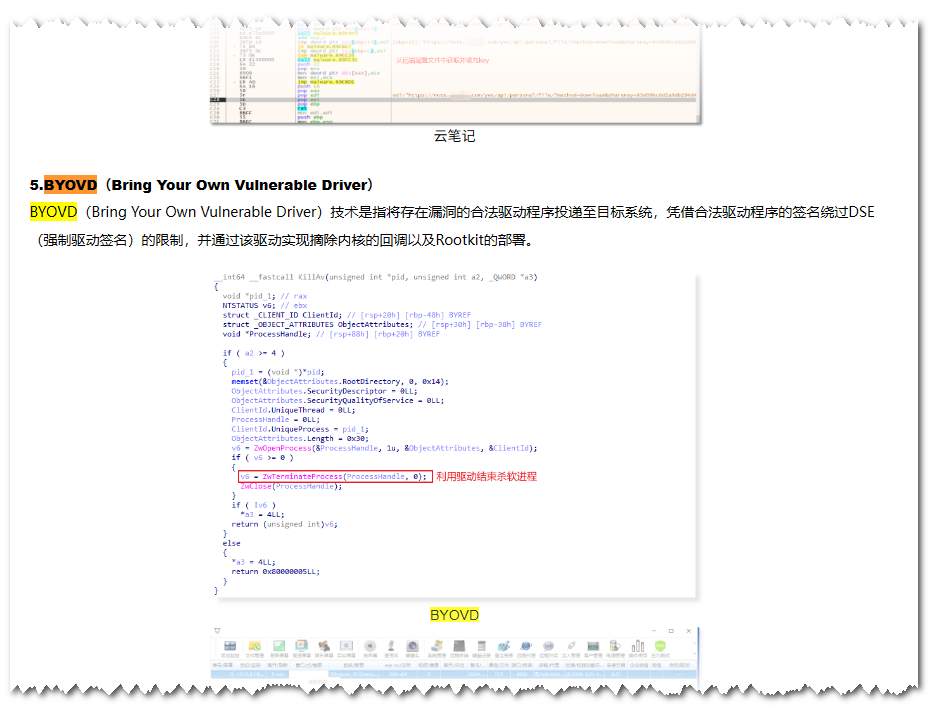
Task: Click the bar chart icon in toolbar
Action: tap(637, 646)
